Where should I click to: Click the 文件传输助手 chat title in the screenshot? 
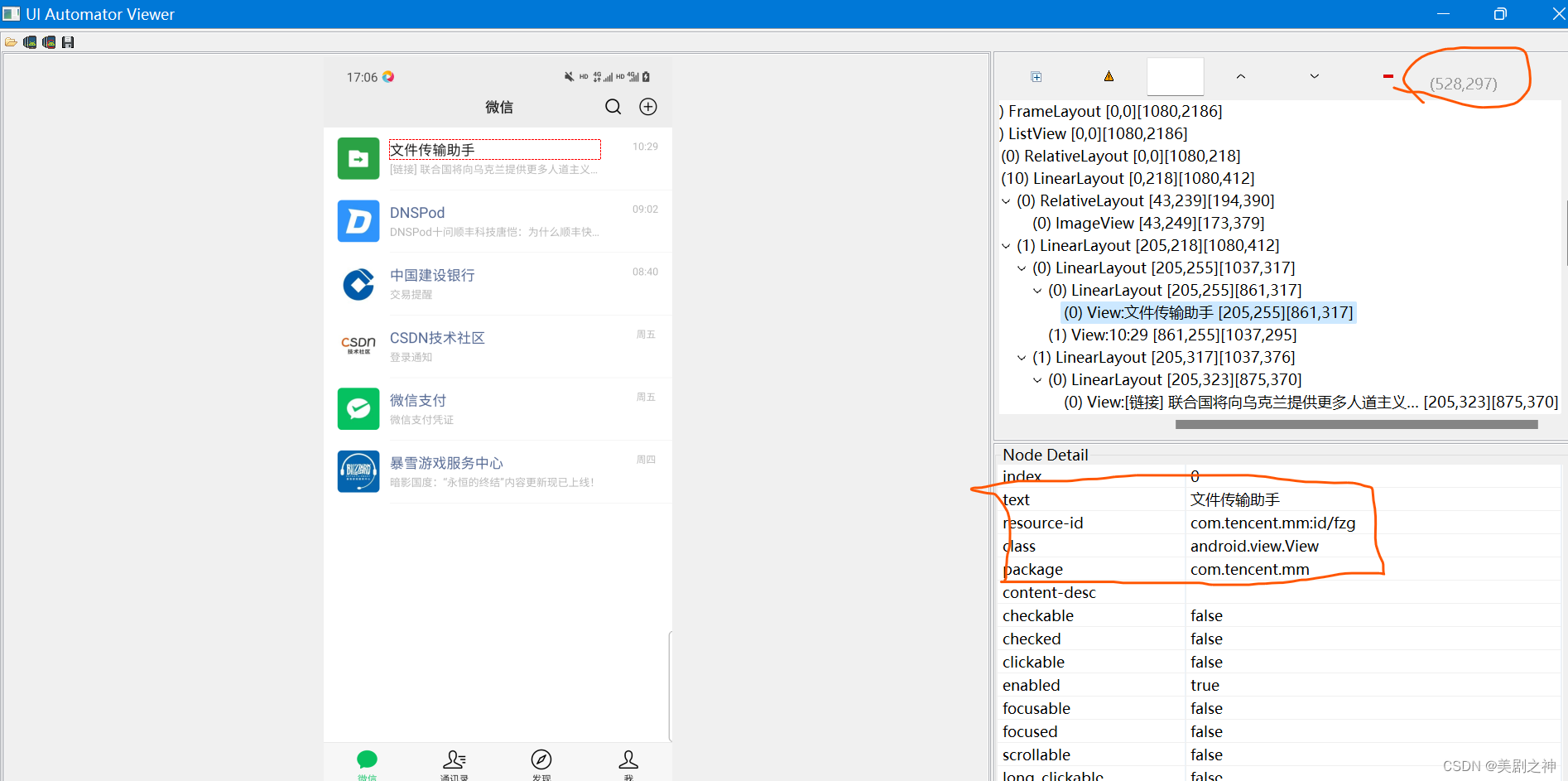click(x=432, y=150)
